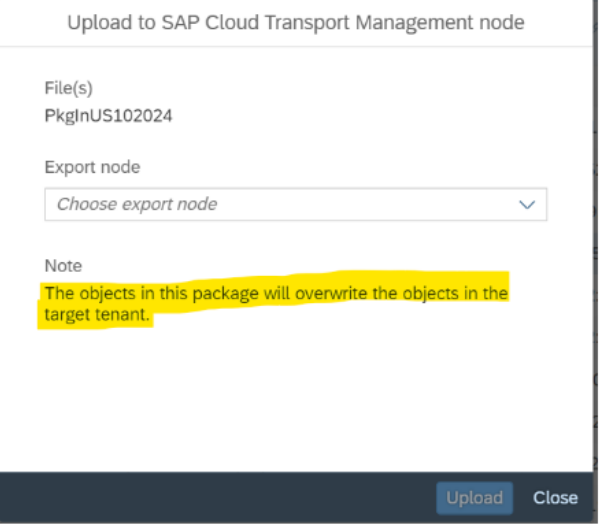
Task: Click the Export node field label
Action: pos(93,167)
